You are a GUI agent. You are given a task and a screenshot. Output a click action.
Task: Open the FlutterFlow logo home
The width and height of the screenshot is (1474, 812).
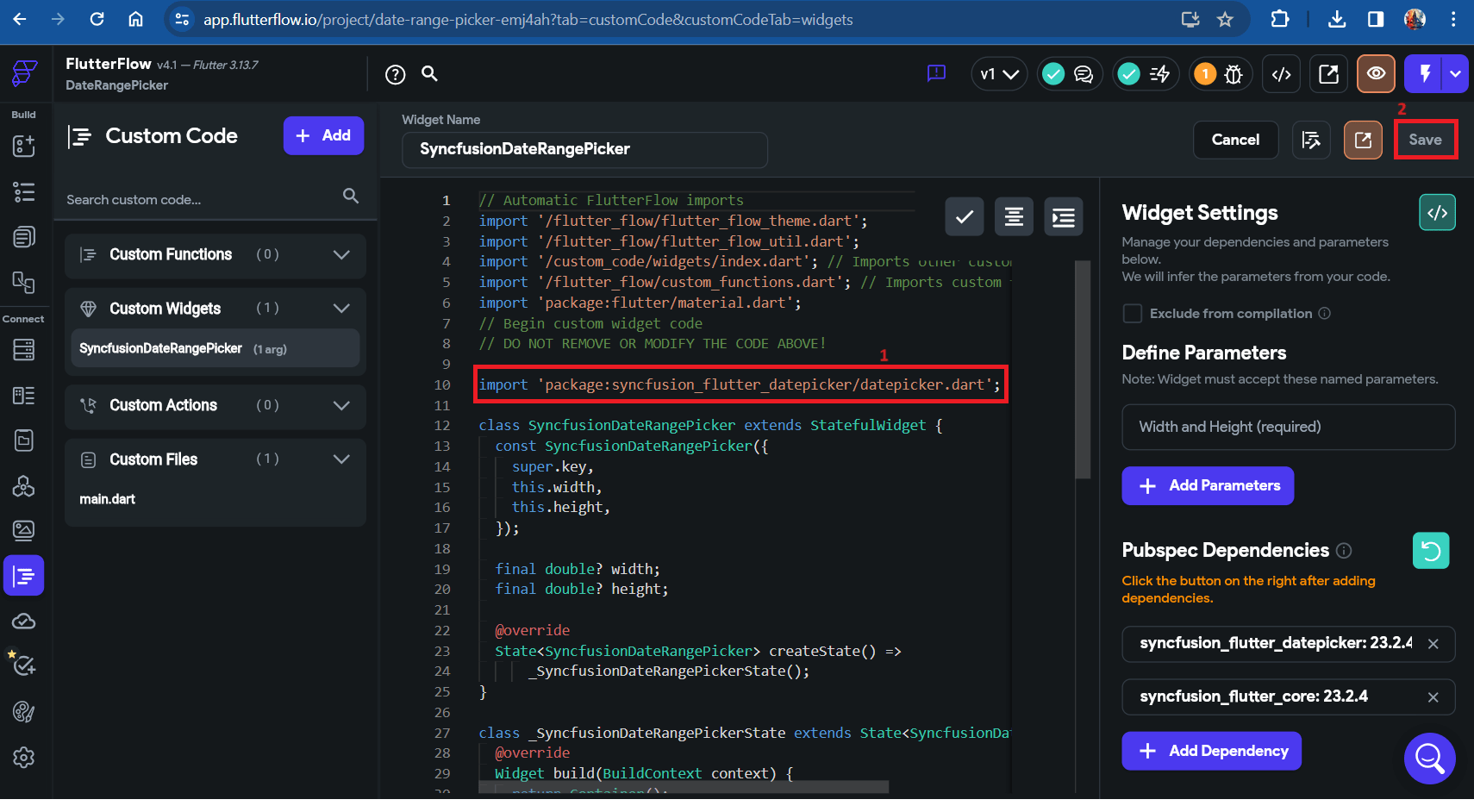(x=24, y=74)
